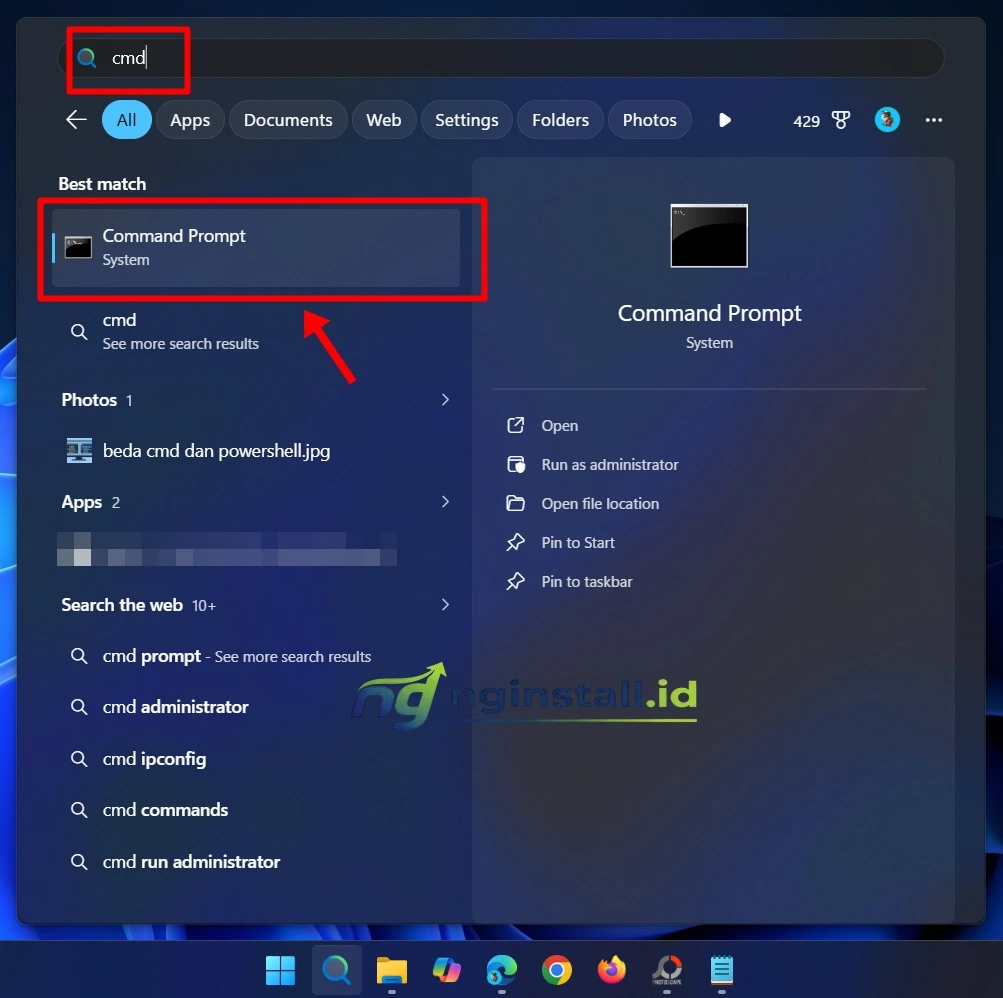Screen dimensions: 1003x998
Task: Open the user profile avatar
Action: coord(887,120)
